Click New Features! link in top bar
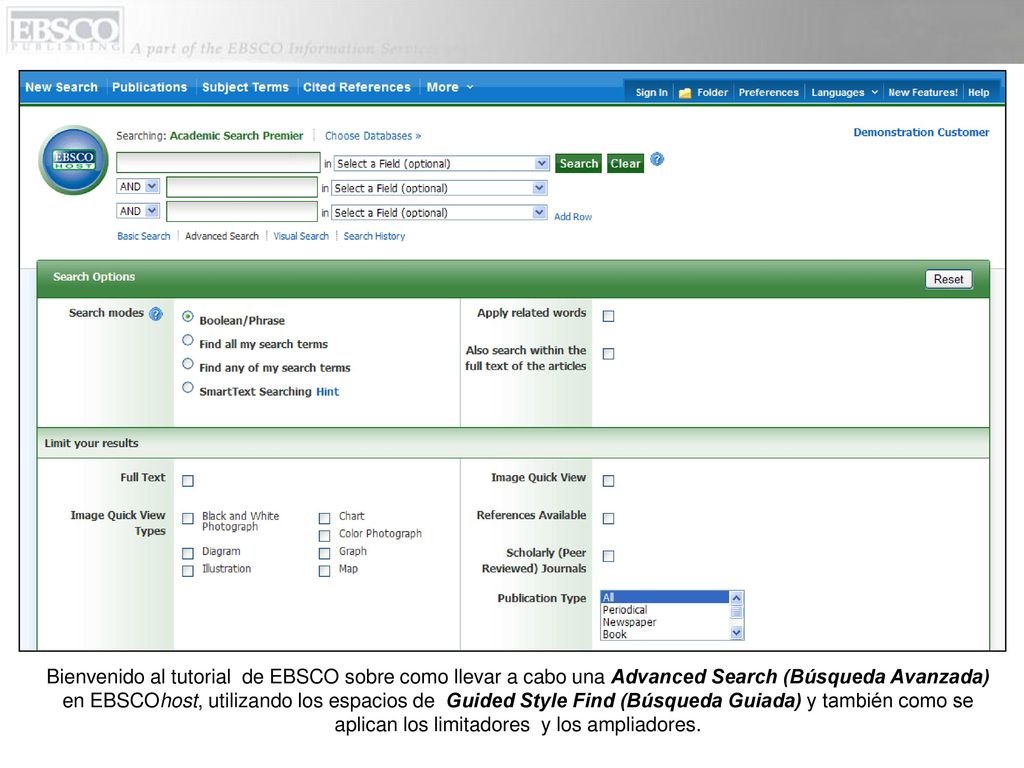 point(923,93)
